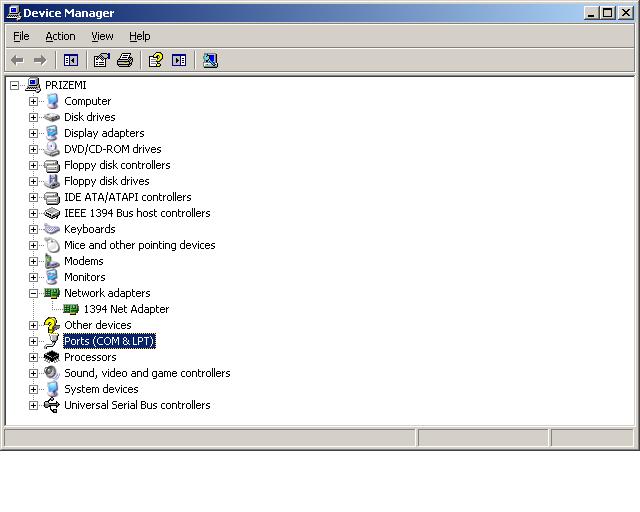Click the Forward arrow toolbar button
The height and width of the screenshot is (512, 640).
pyautogui.click(x=40, y=60)
